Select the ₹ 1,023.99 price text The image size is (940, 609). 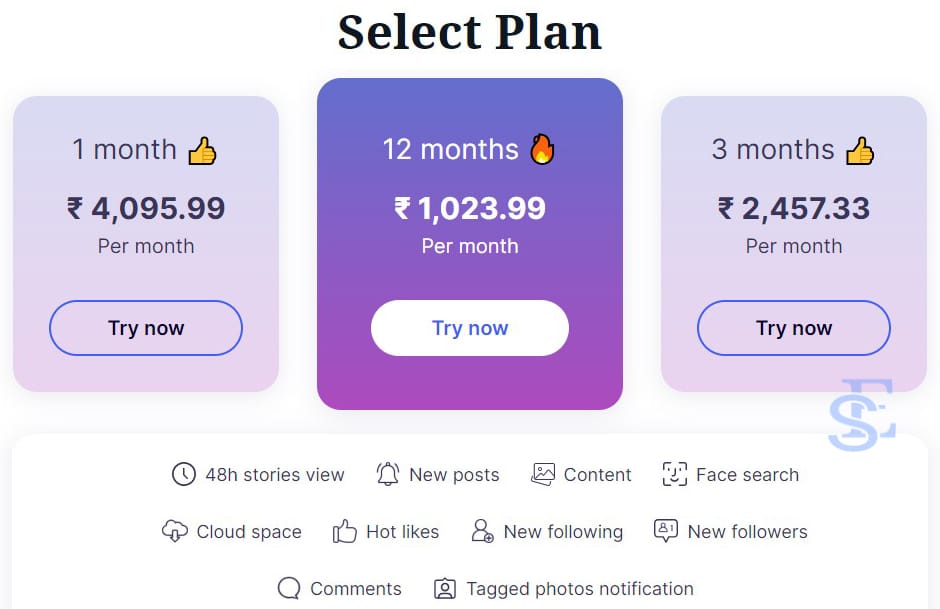coord(470,208)
